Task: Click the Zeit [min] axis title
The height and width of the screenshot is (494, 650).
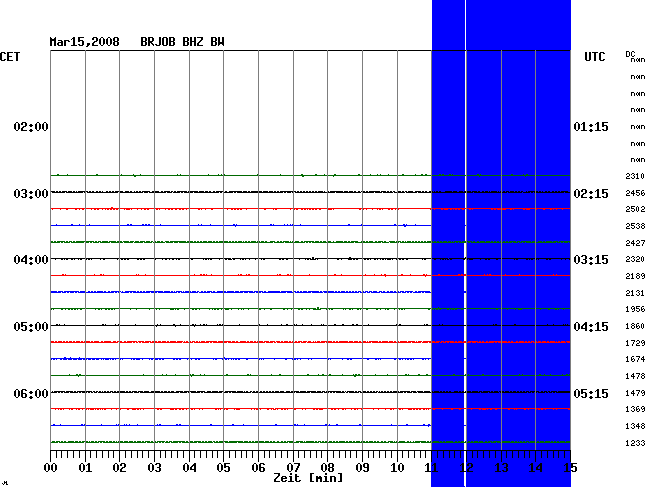Action: [308, 478]
